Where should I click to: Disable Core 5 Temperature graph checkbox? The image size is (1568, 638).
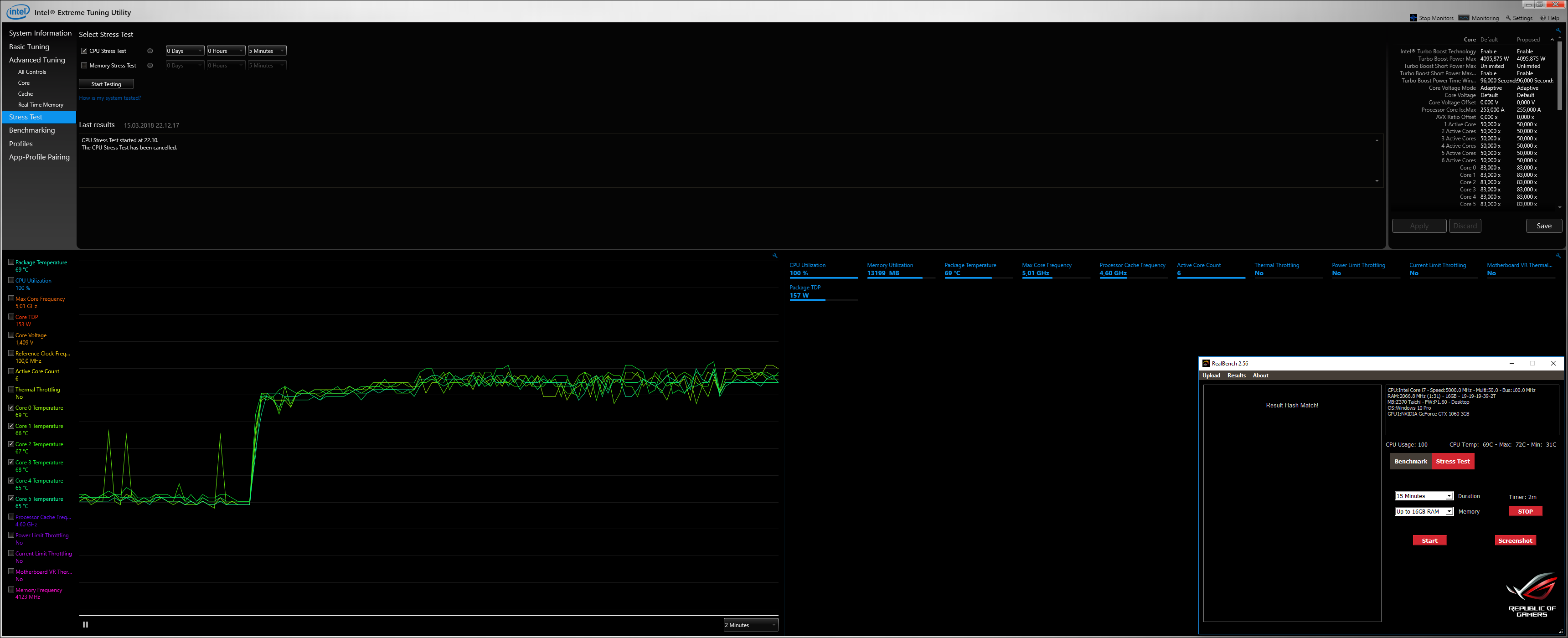[11, 499]
